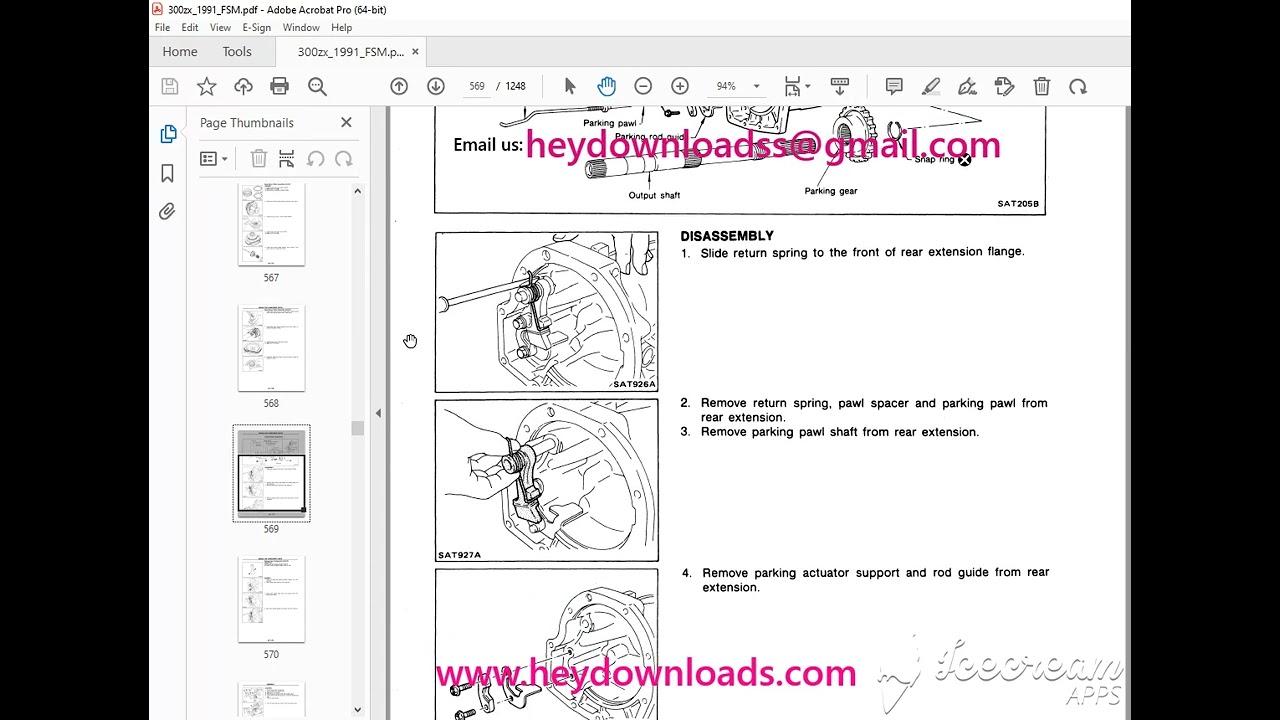Viewport: 1280px width, 720px height.
Task: Go to the next page with the down arrow
Action: pyautogui.click(x=436, y=87)
